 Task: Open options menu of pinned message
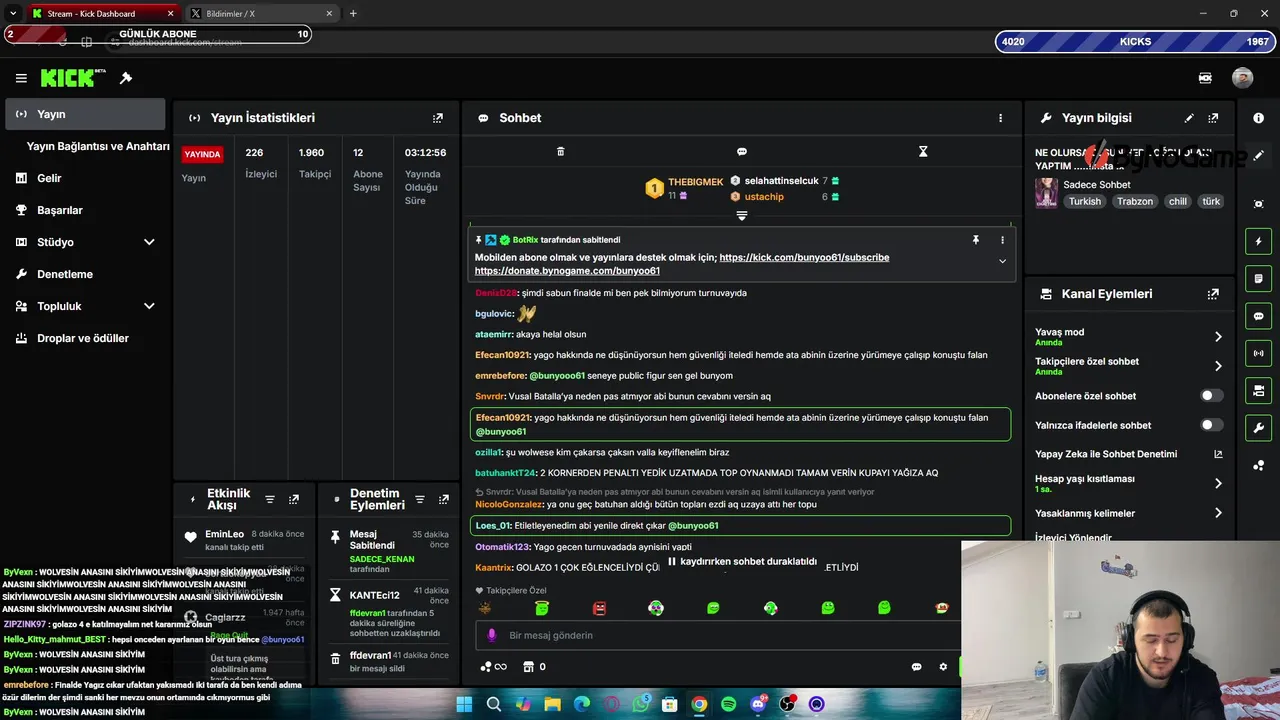pyautogui.click(x=1002, y=240)
